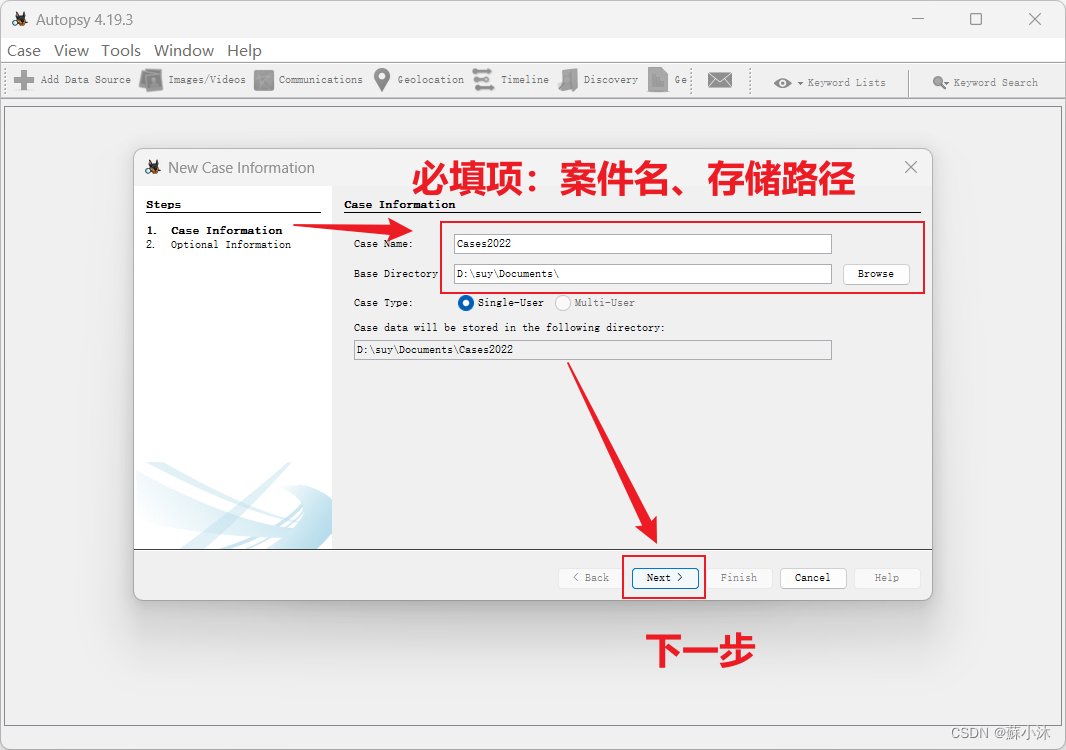
Task: Open the Timeline toolbar icon
Action: [483, 80]
